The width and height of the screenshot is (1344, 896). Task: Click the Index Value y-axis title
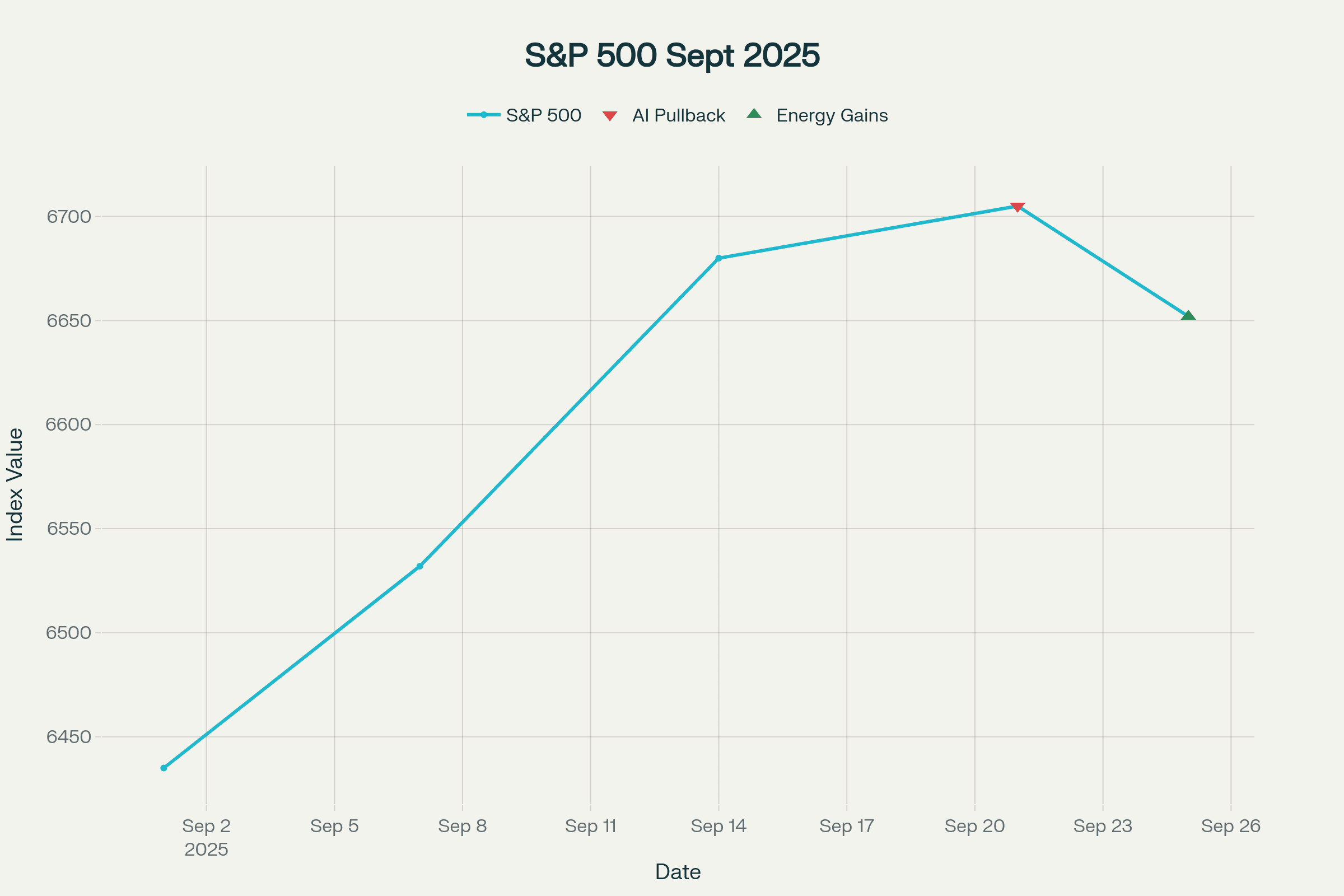(x=15, y=484)
